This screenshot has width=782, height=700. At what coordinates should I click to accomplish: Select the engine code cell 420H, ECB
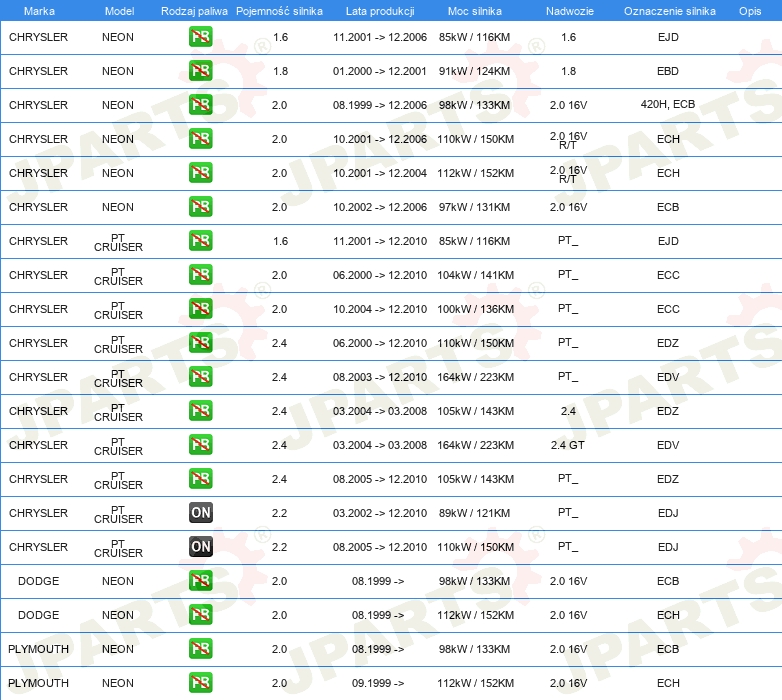[668, 104]
